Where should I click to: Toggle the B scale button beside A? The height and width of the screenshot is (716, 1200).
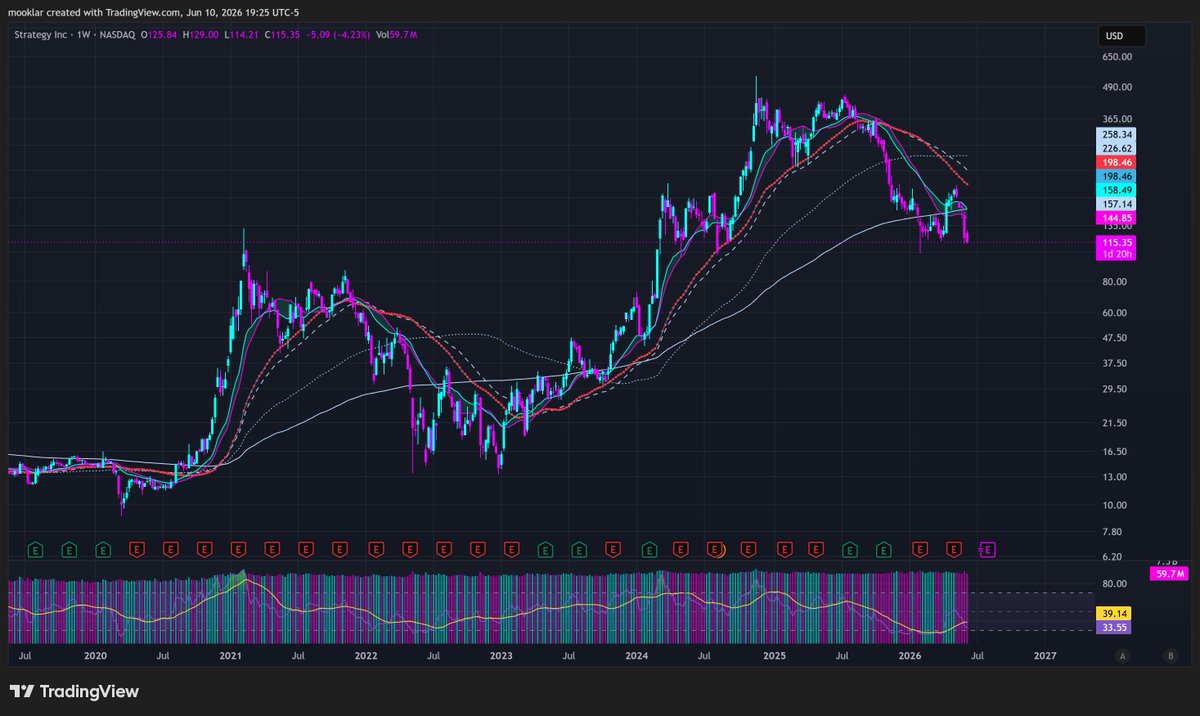tap(1170, 656)
